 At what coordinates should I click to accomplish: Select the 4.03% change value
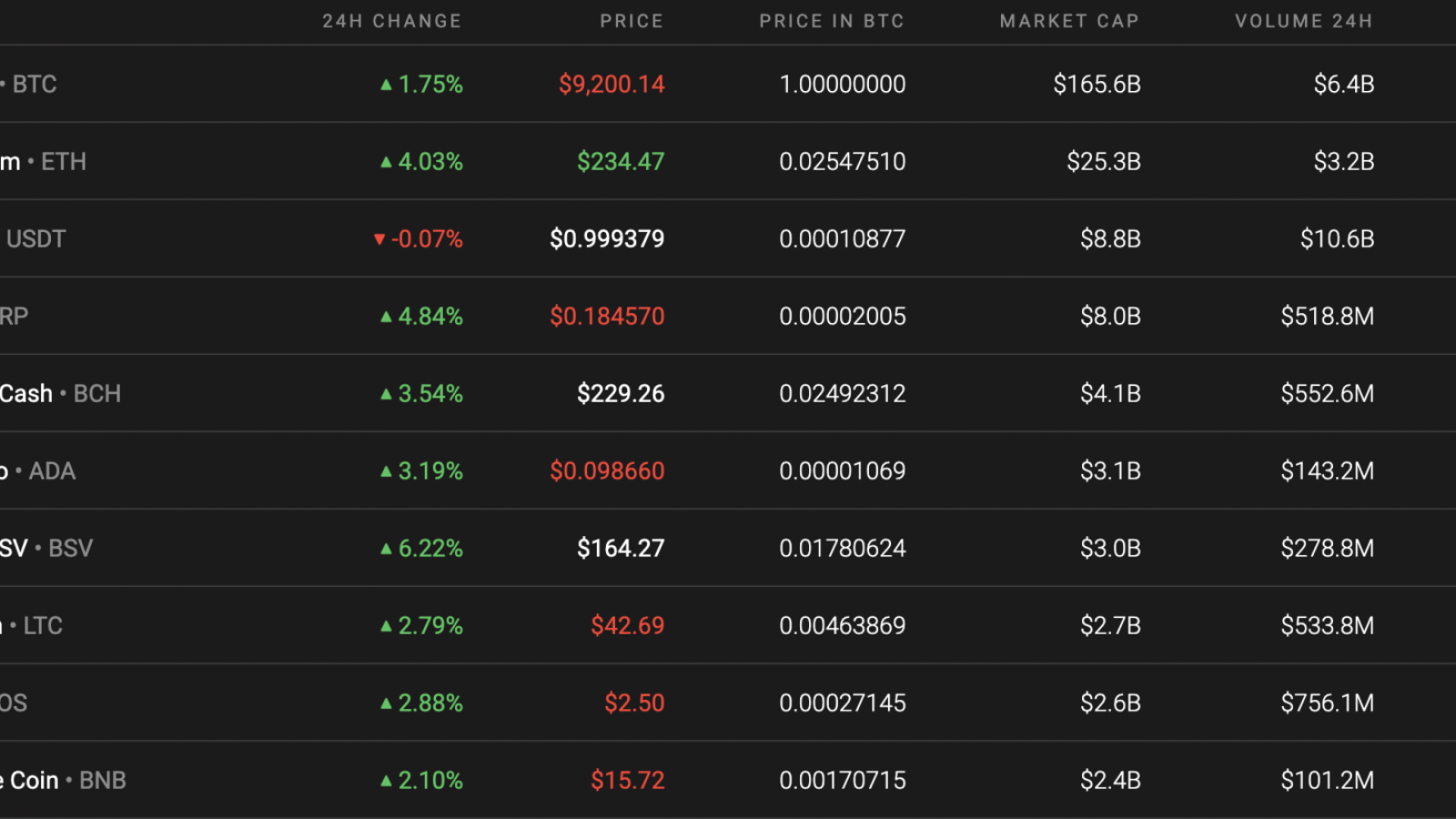pyautogui.click(x=430, y=161)
